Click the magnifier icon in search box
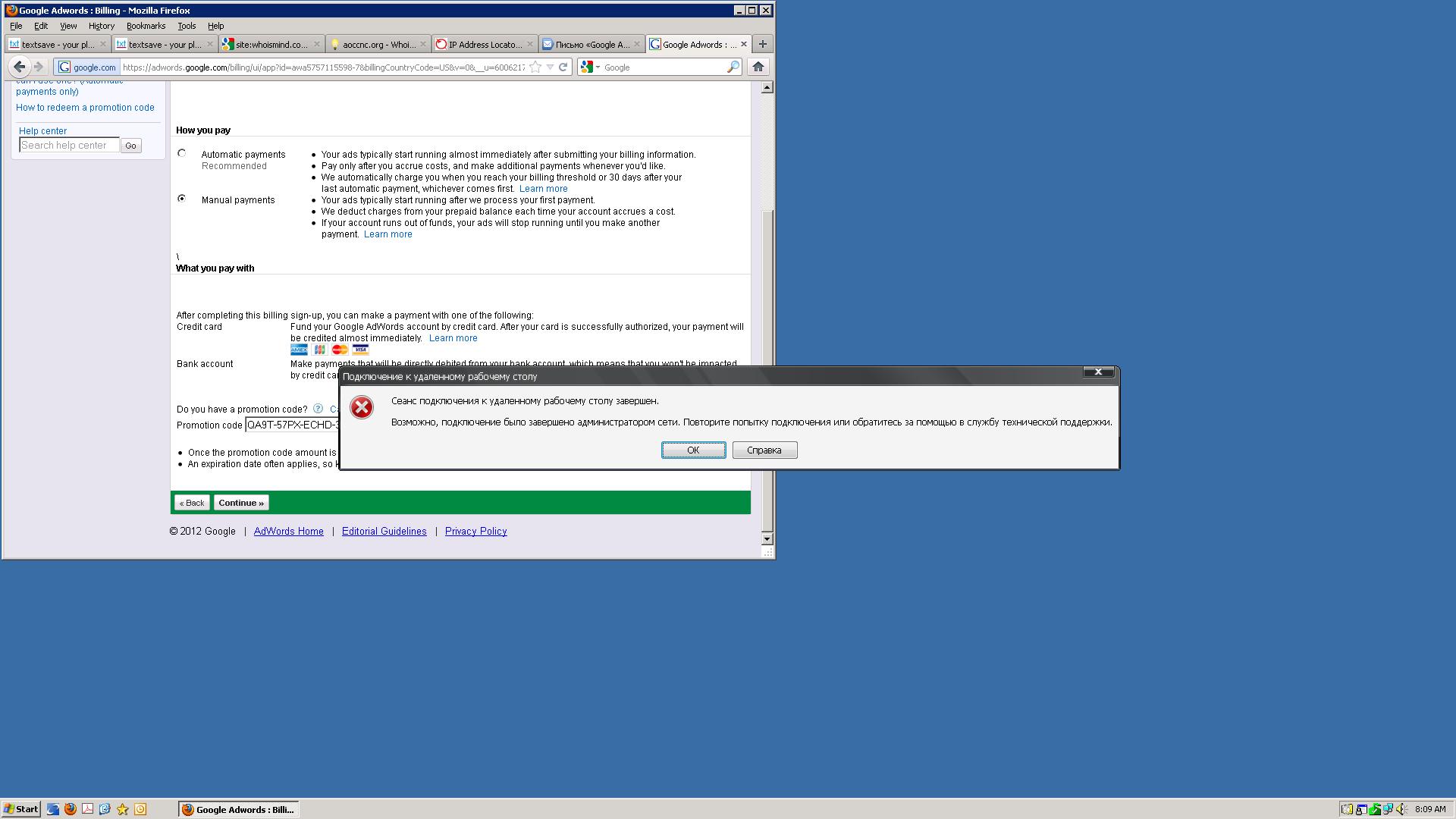1456x819 pixels. coord(733,67)
